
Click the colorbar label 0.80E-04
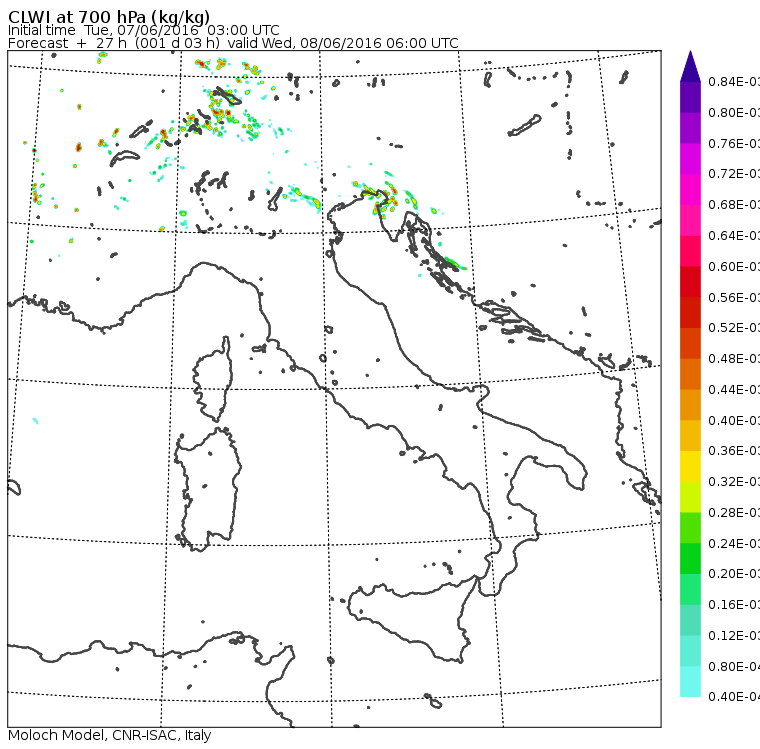tap(734, 667)
